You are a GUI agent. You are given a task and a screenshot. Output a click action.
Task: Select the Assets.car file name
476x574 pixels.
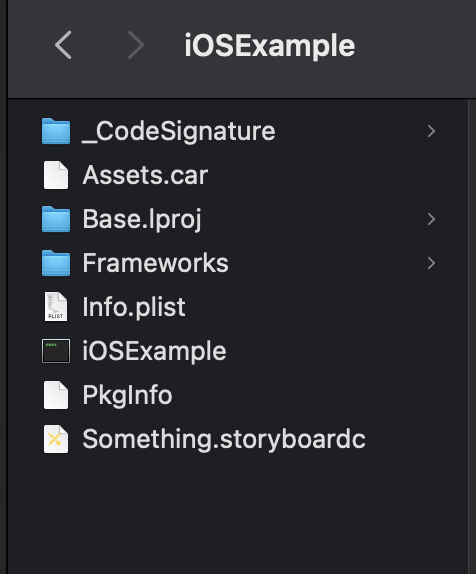[x=145, y=175]
